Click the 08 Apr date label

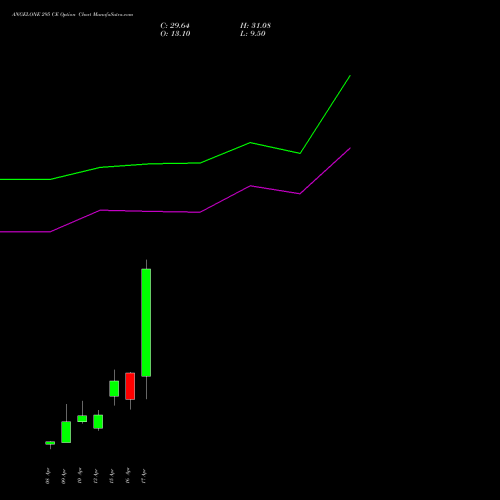[x=48, y=477]
